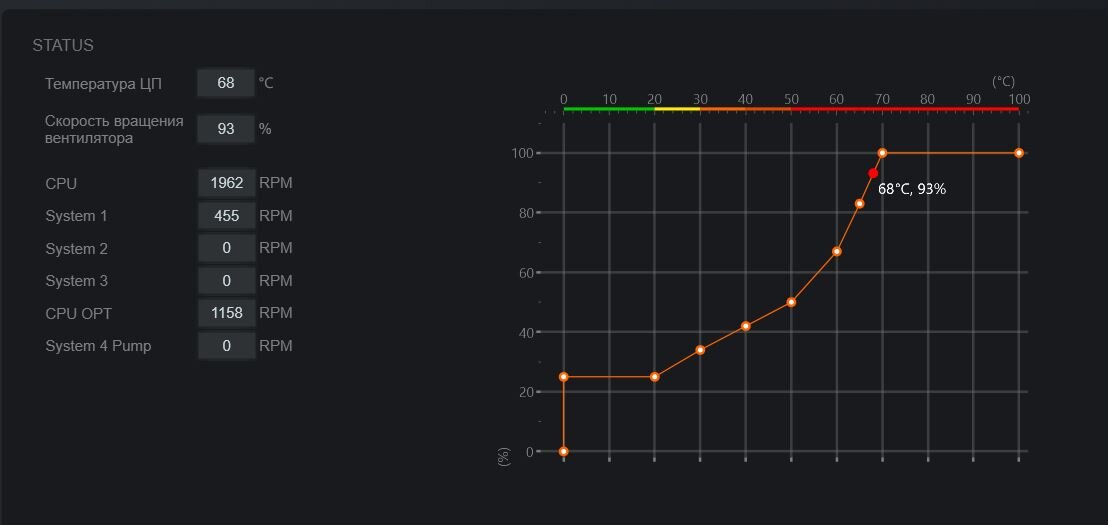
Task: Click the red current-temperature marker on the curve
Action: click(x=873, y=173)
